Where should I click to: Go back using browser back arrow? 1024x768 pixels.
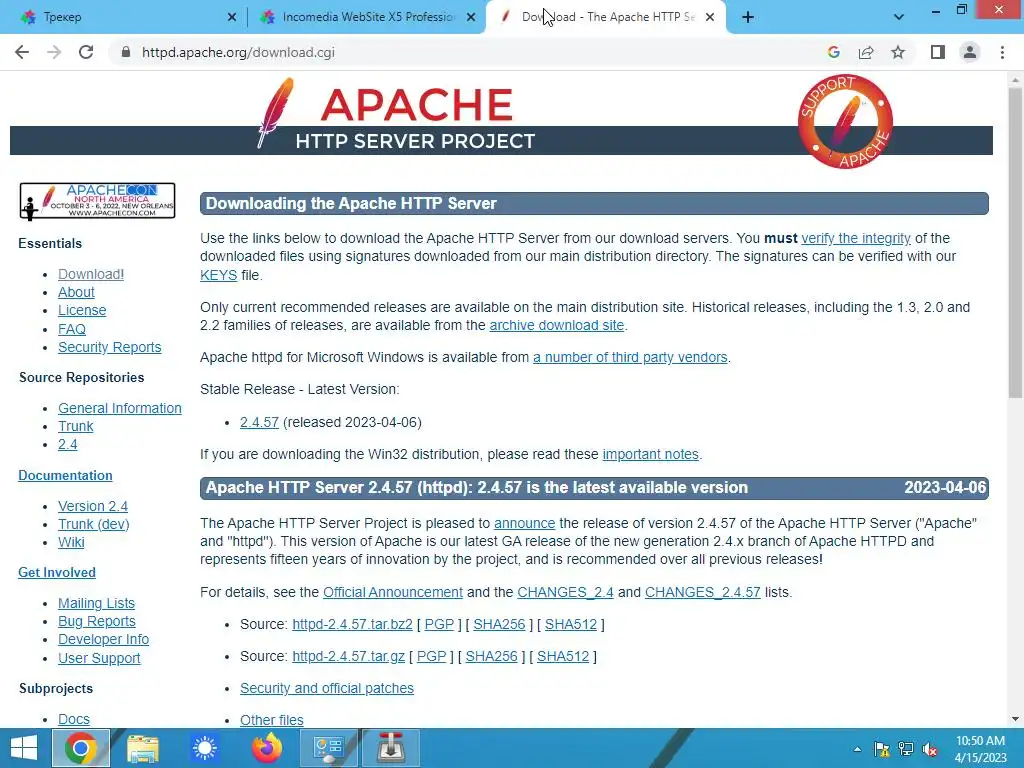click(22, 52)
